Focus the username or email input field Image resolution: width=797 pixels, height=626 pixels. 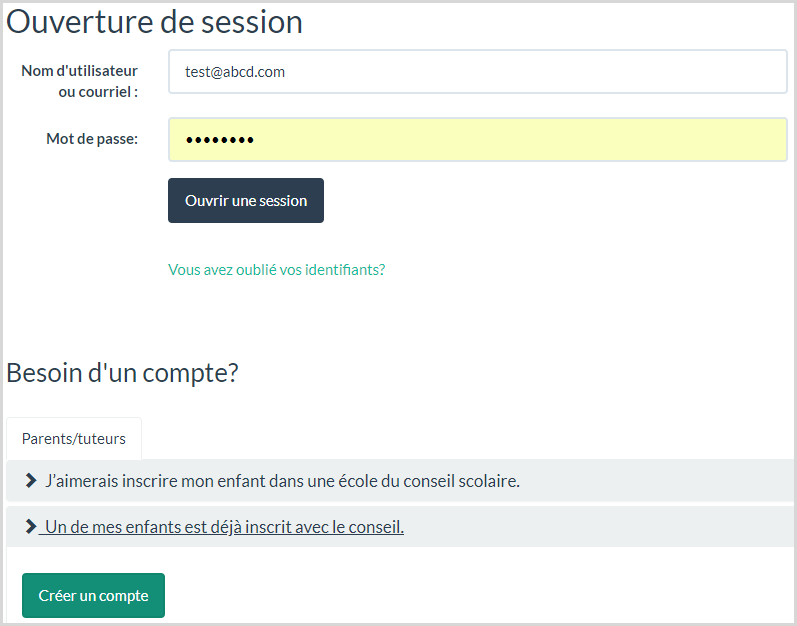pyautogui.click(x=477, y=72)
